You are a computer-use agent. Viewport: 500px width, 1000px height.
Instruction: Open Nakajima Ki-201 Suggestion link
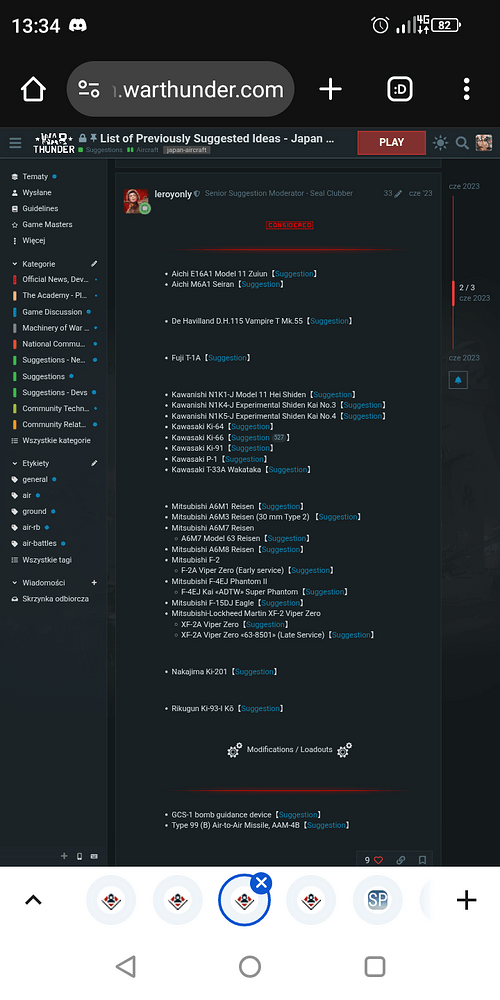coord(254,672)
